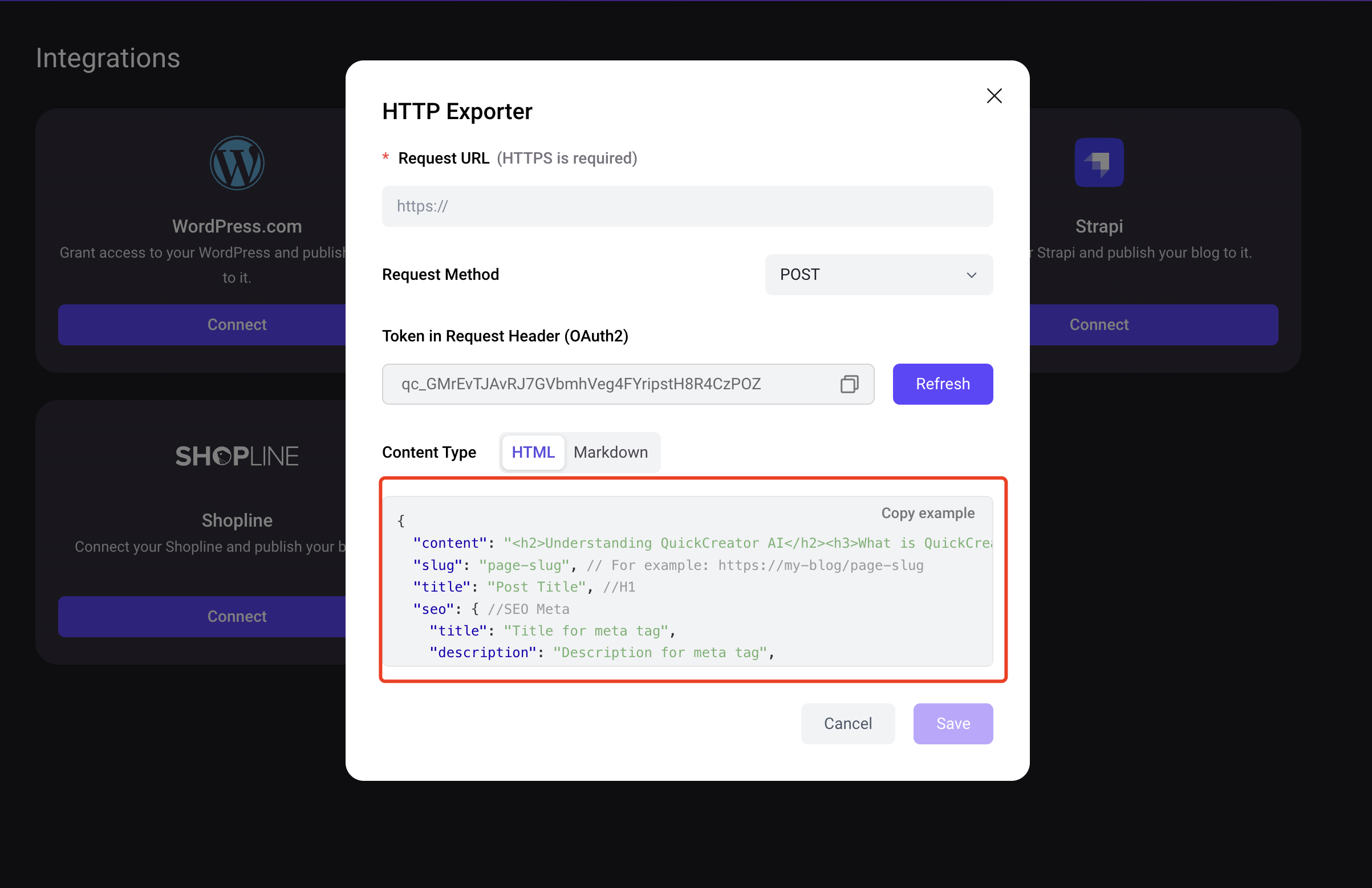This screenshot has width=1372, height=888.
Task: Click the POST method dropdown arrow
Action: [970, 274]
